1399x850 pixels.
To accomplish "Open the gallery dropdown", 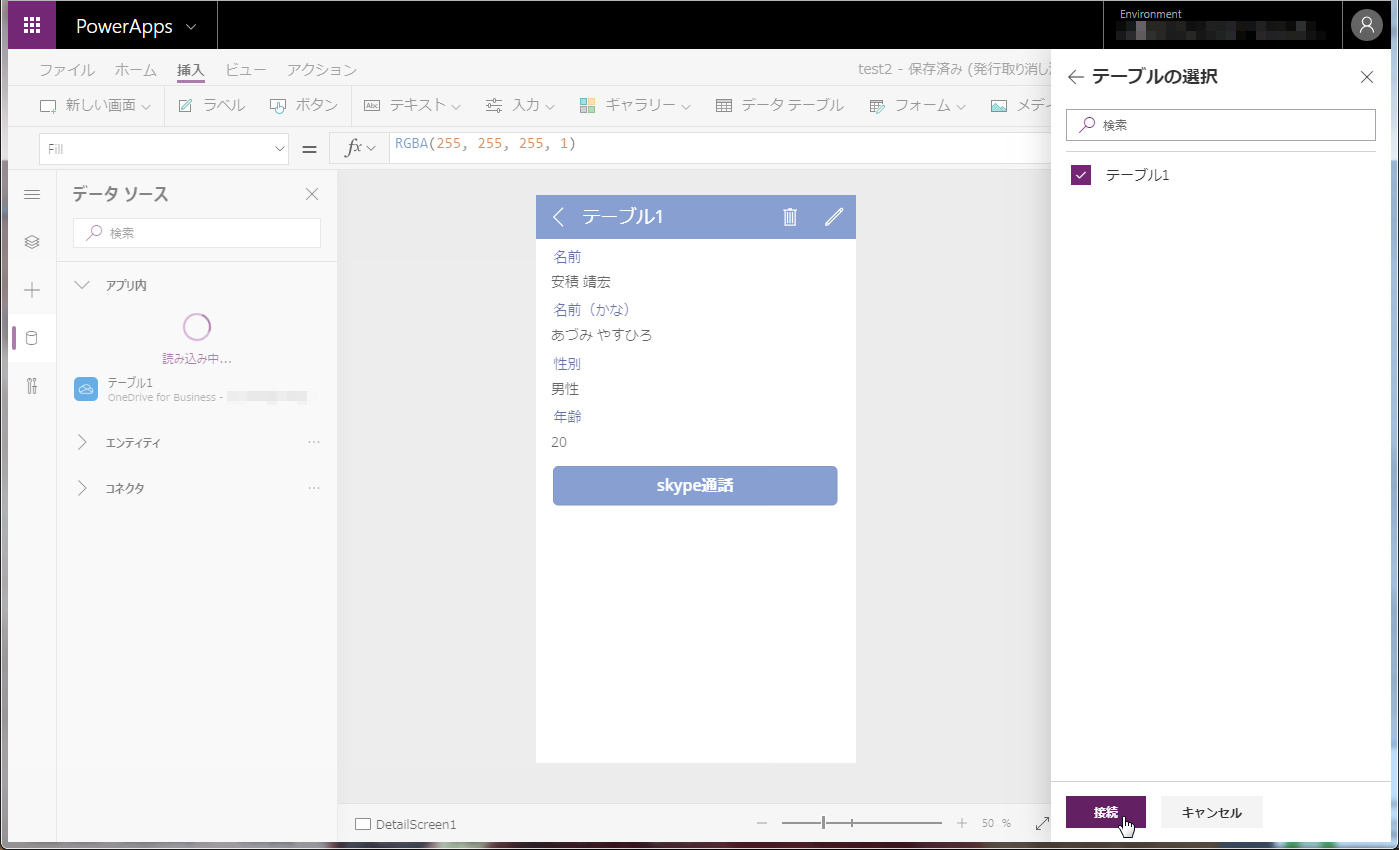I will [x=635, y=105].
